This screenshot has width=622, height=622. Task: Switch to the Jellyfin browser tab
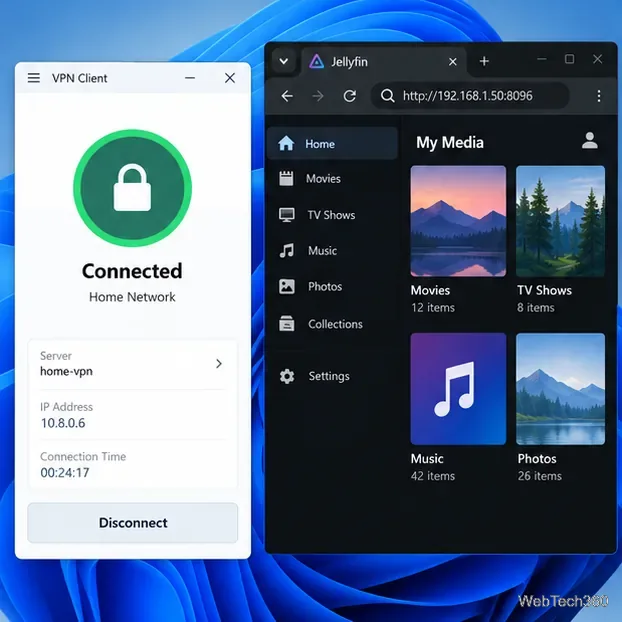pyautogui.click(x=381, y=61)
